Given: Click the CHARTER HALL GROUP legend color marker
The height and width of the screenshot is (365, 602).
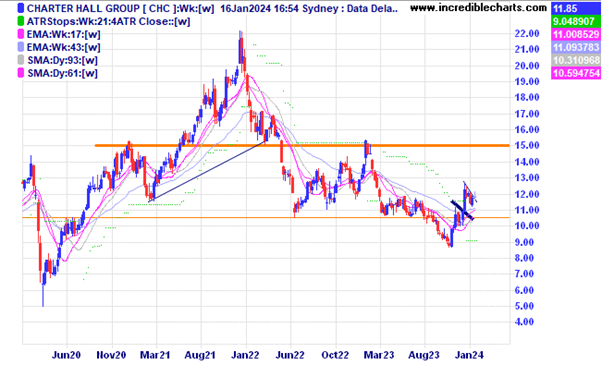Looking at the screenshot, I should [x=21, y=8].
